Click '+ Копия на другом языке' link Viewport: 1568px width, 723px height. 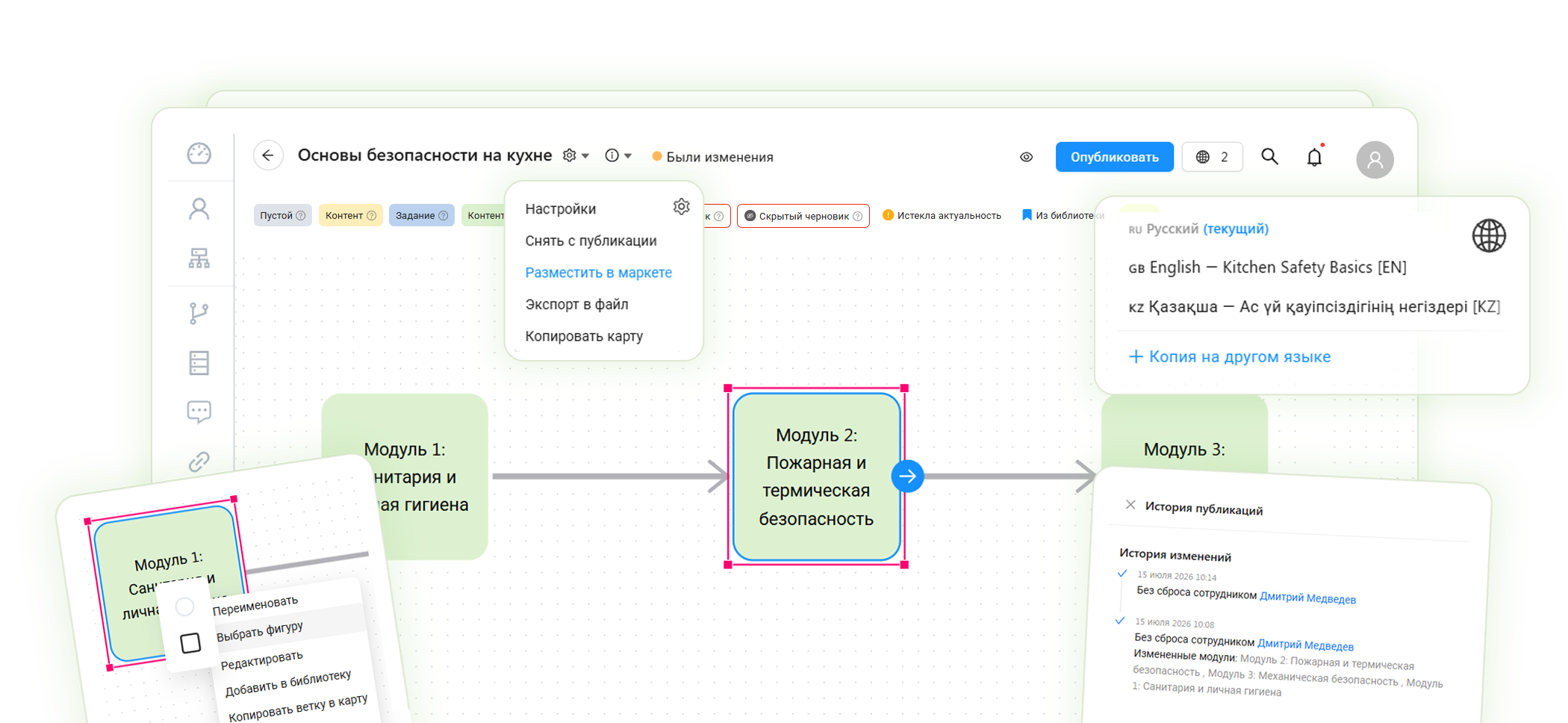coord(1229,356)
